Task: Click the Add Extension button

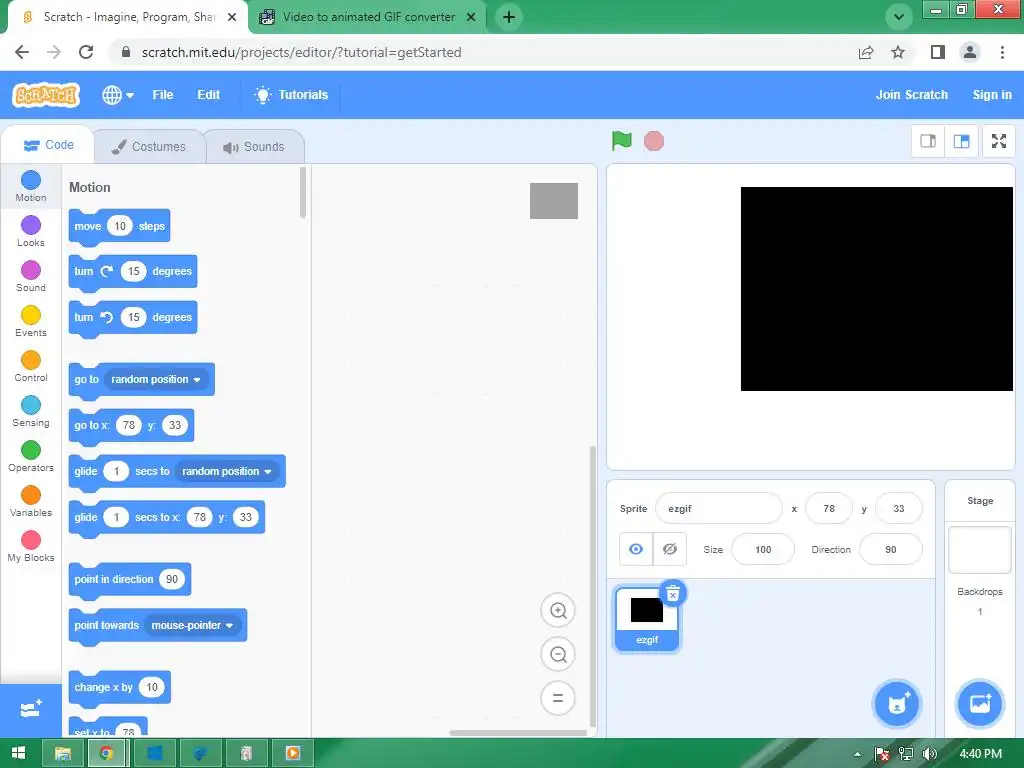Action: pyautogui.click(x=31, y=709)
